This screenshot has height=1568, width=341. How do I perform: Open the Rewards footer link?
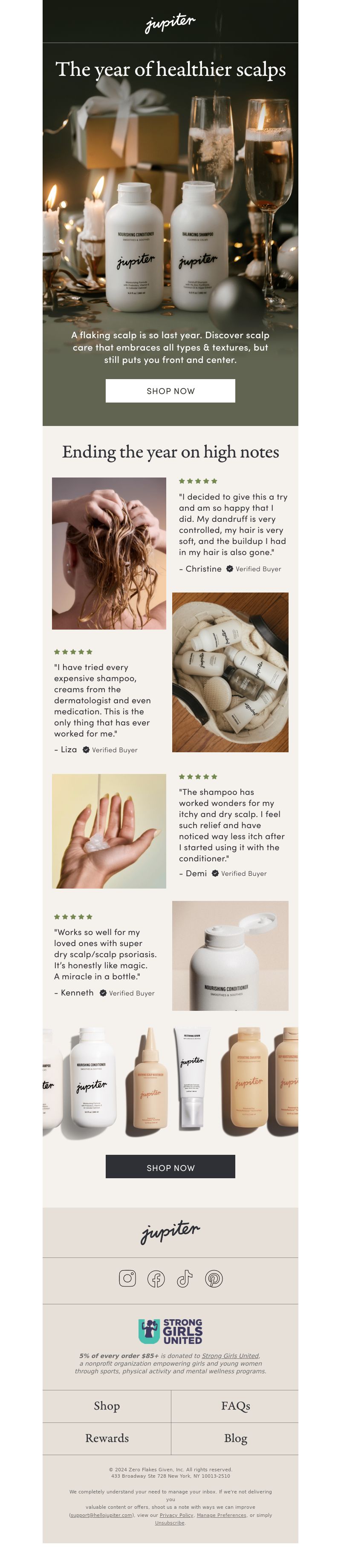[107, 1438]
